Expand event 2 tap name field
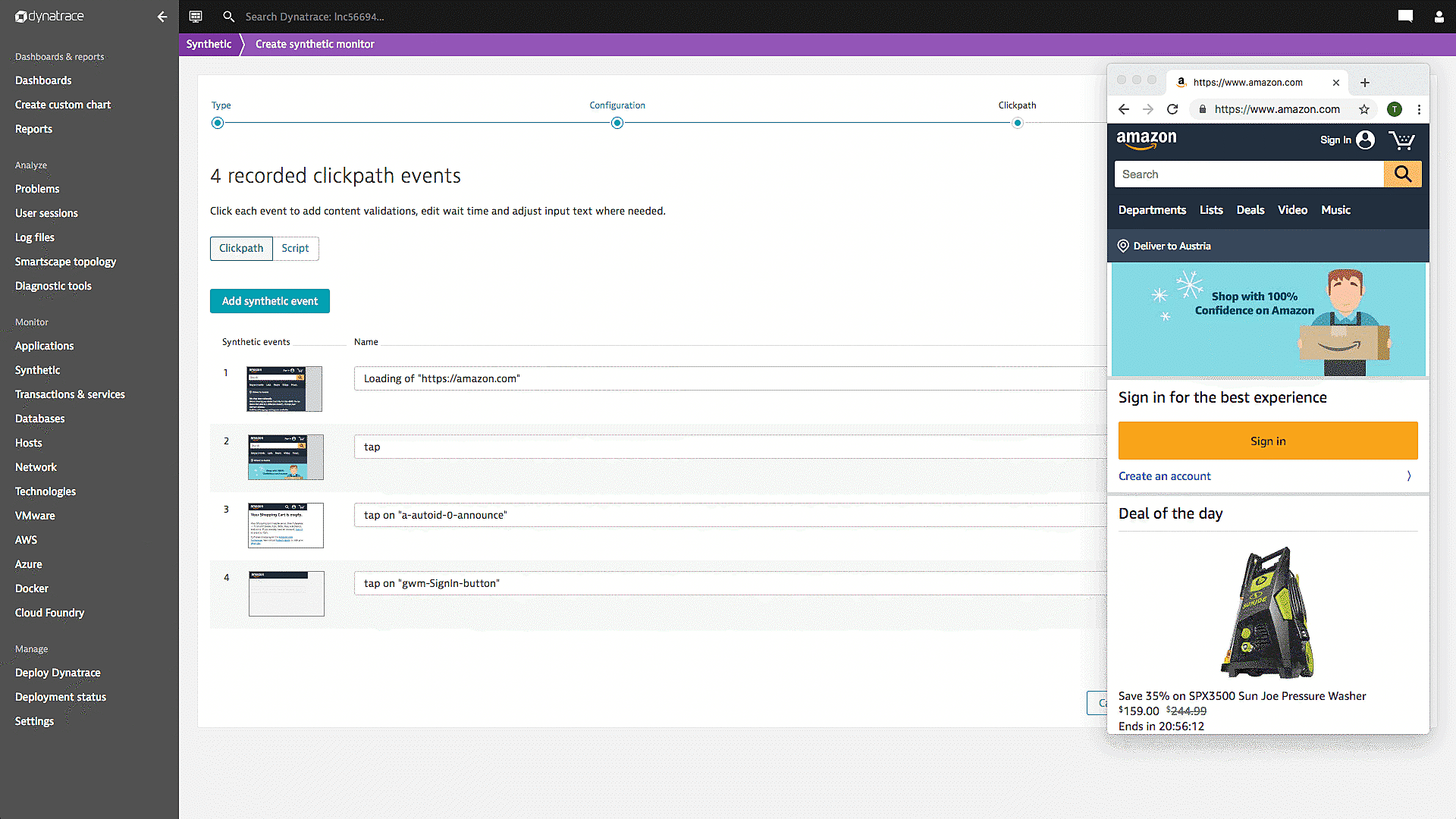 tap(729, 446)
